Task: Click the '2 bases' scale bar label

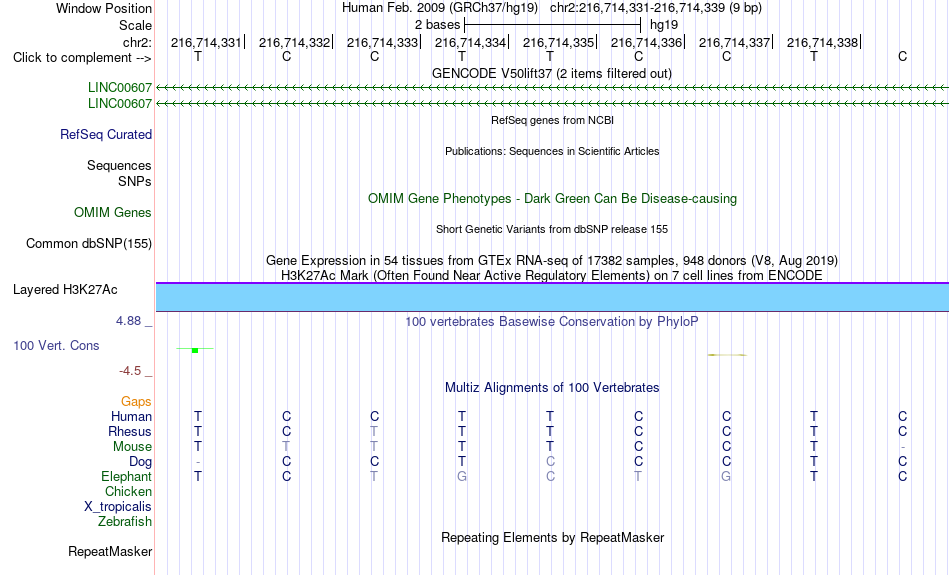Action: pos(437,25)
